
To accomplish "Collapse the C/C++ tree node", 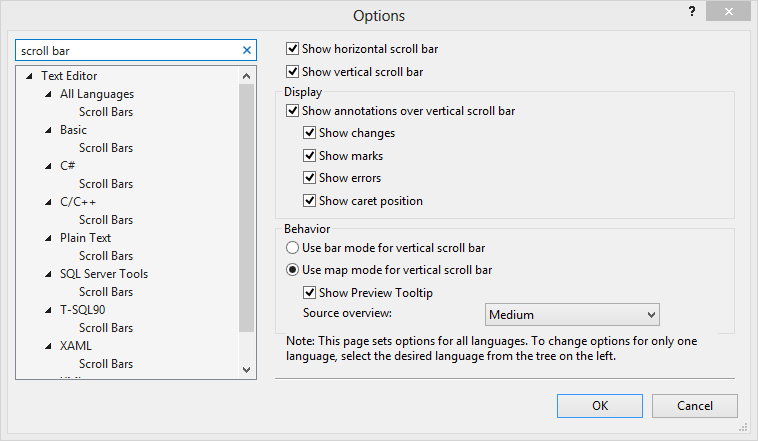I will 49,202.
